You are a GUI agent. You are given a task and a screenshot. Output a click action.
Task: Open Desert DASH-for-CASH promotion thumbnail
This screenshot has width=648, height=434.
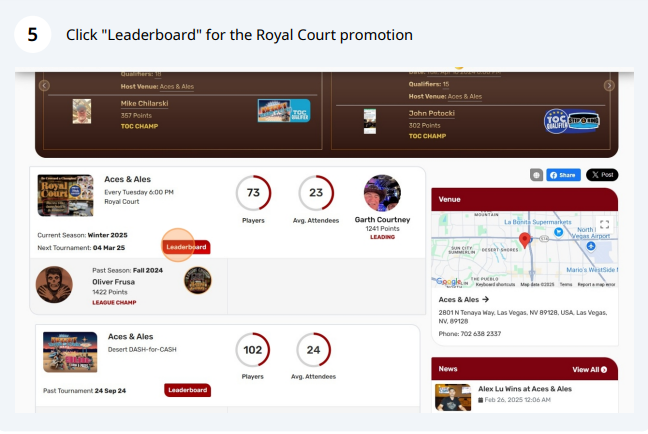click(70, 352)
